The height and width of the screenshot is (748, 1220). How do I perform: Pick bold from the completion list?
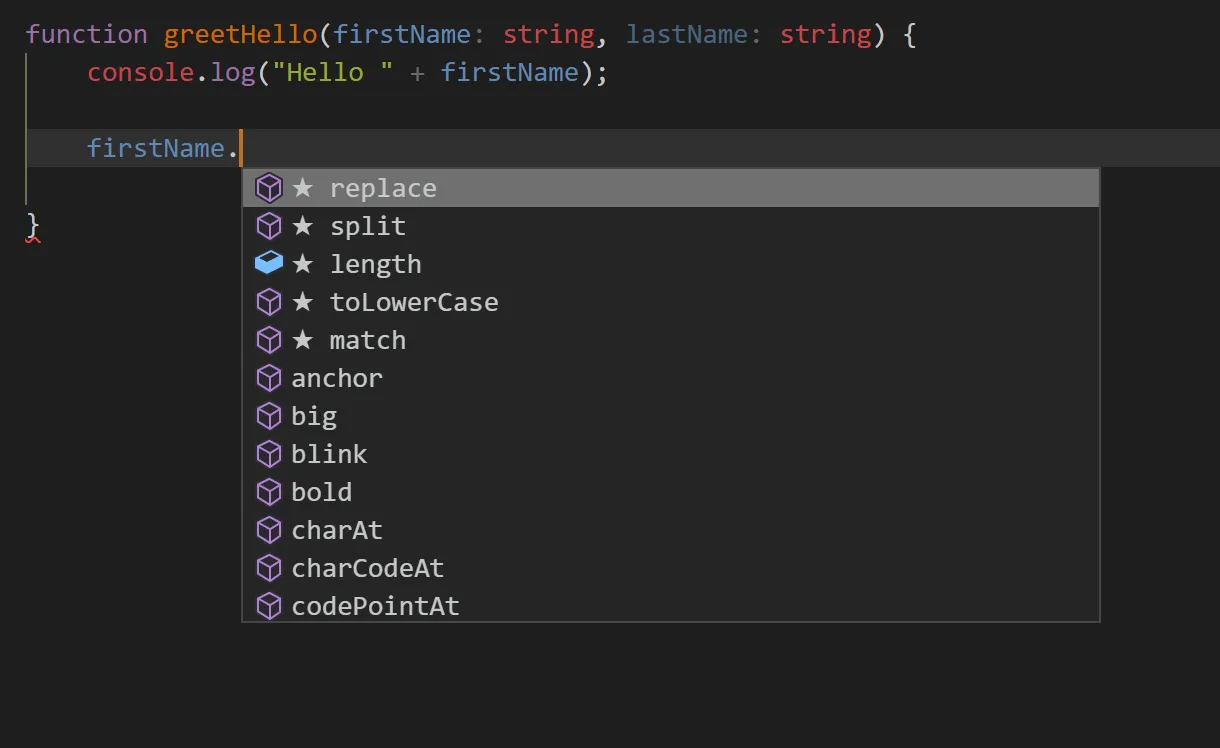[x=321, y=492]
